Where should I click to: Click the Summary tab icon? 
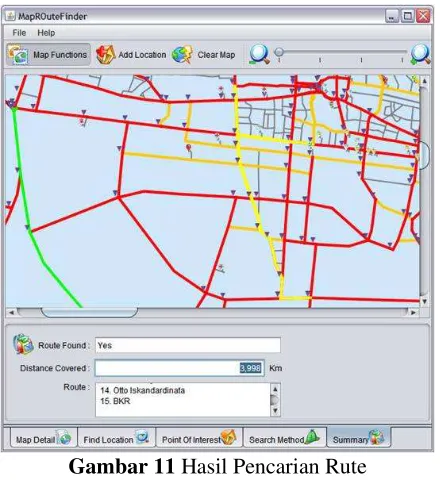coord(377,437)
